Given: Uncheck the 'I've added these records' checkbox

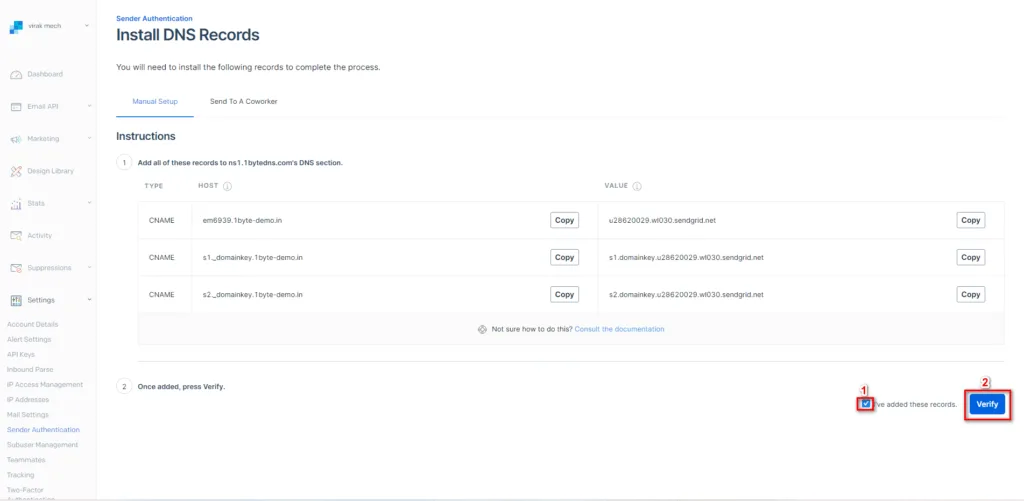Looking at the screenshot, I should (866, 404).
